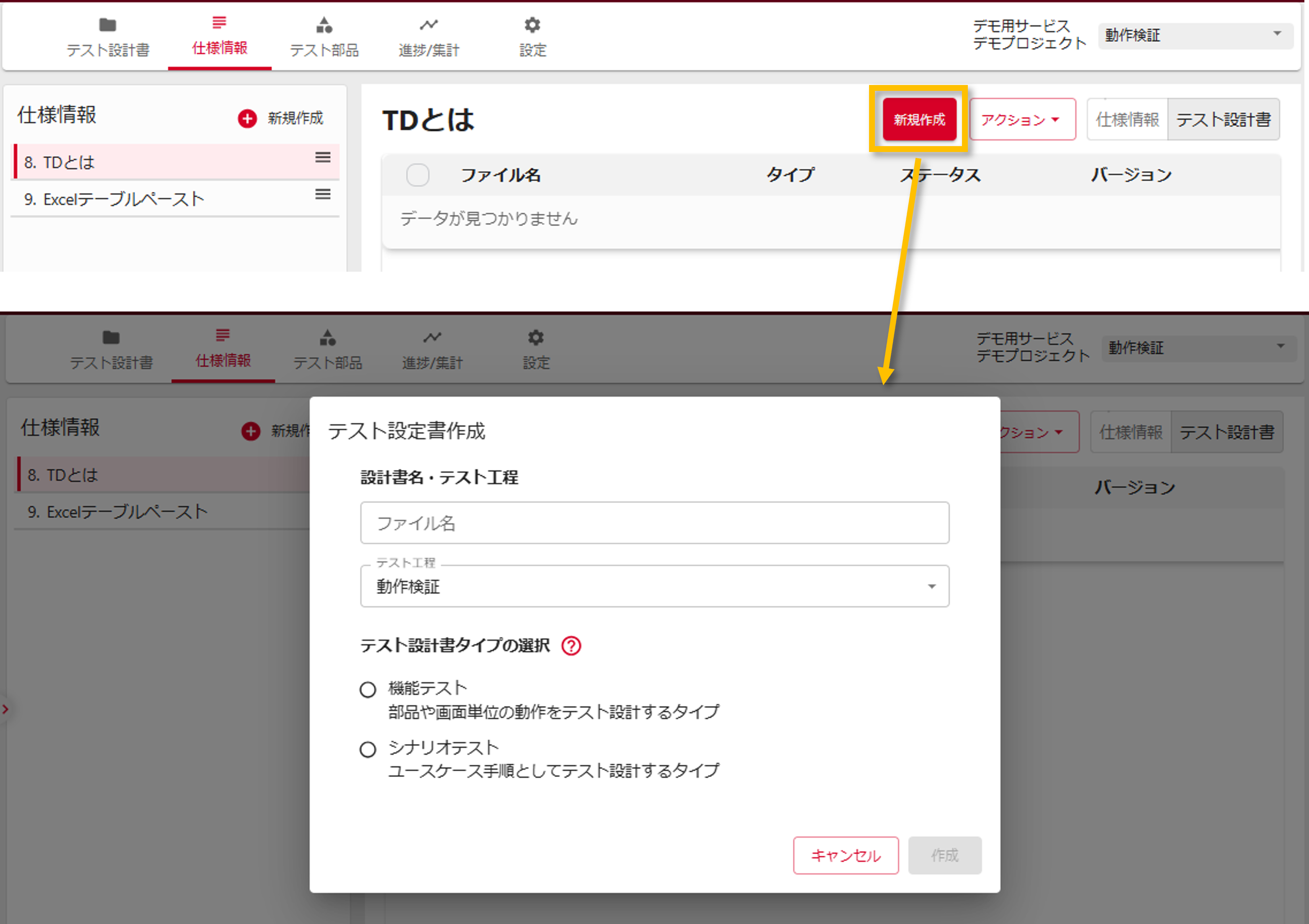Screen dimensions: 1309x924
Task: Open hamburger menu for '9. Excelテーブルペースト' row
Action: pyautogui.click(x=323, y=195)
